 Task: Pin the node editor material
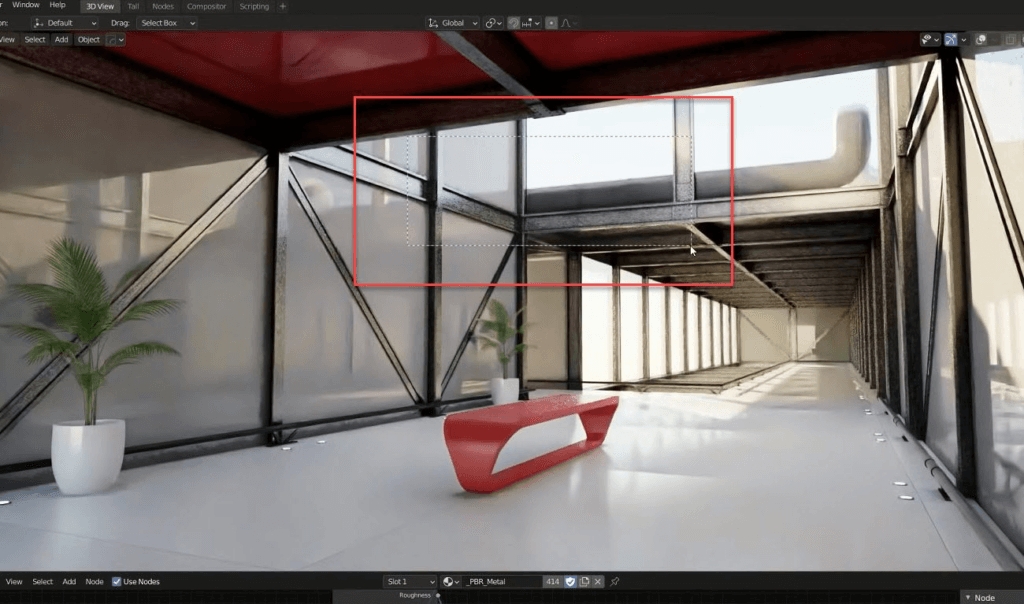(615, 581)
